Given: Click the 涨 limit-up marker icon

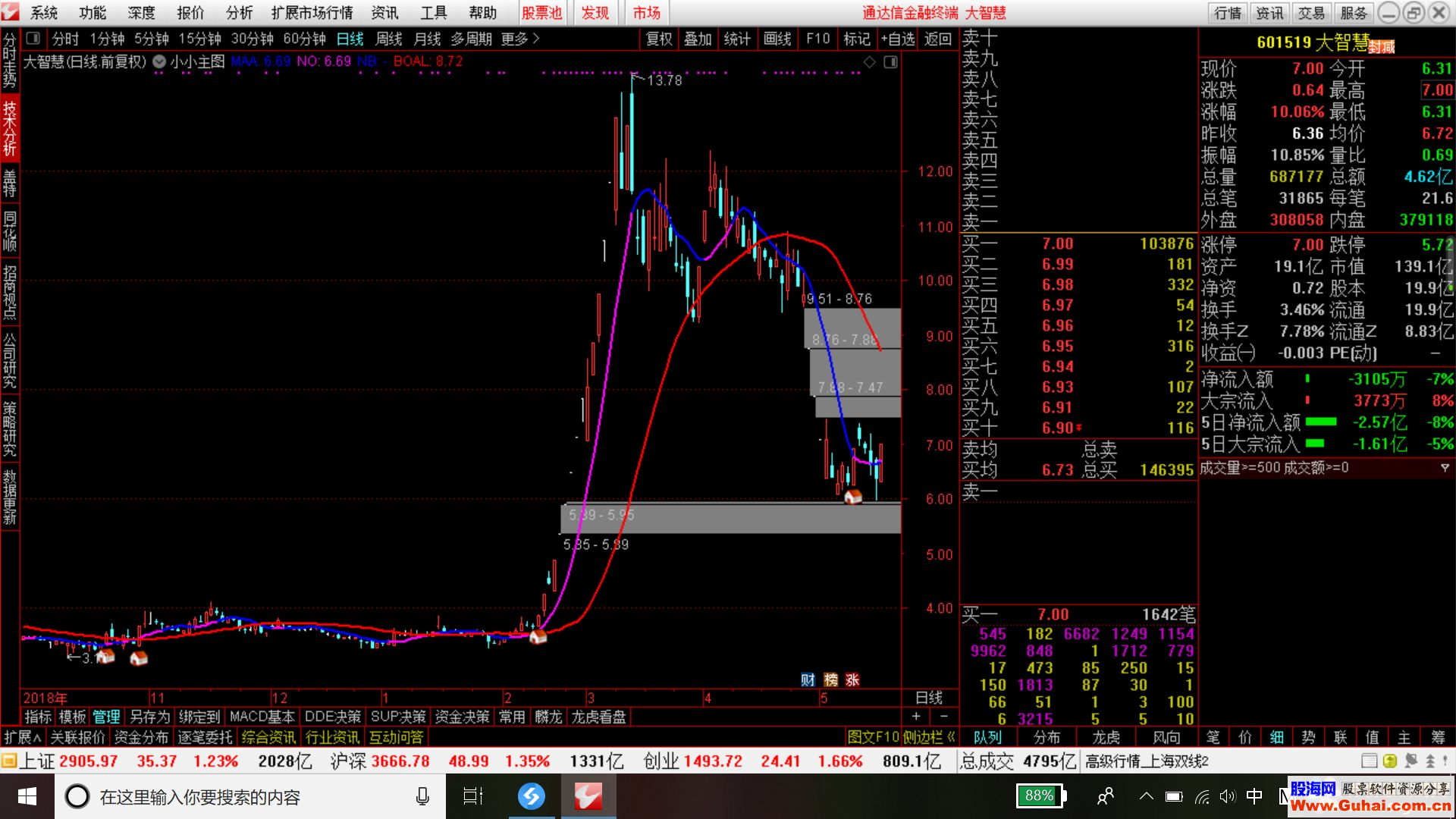Looking at the screenshot, I should (852, 679).
